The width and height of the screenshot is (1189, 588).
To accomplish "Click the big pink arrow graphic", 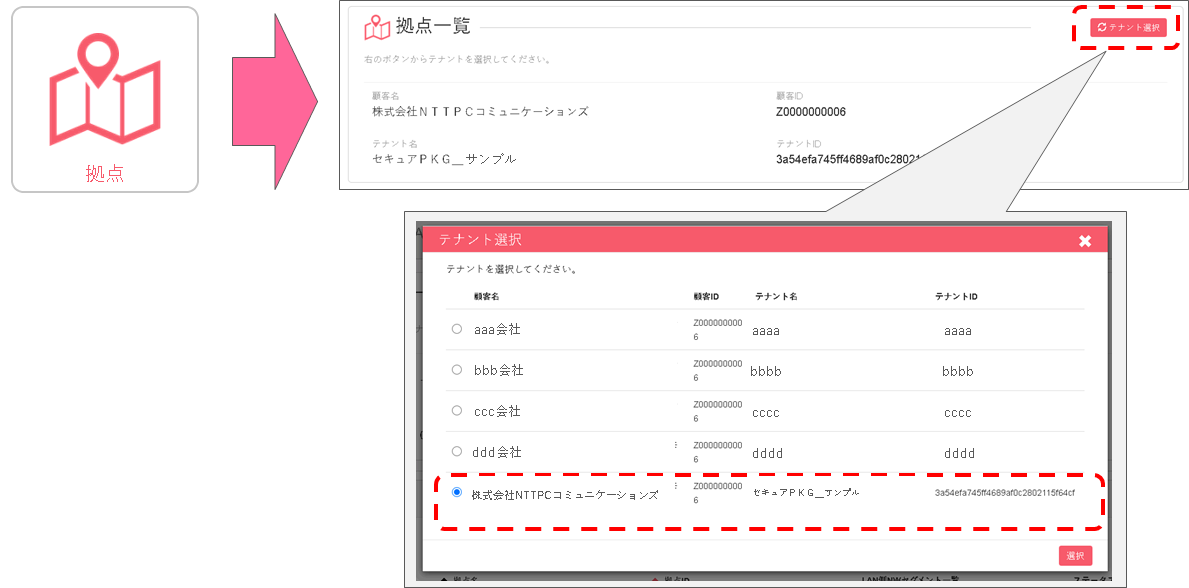I will click(x=275, y=100).
